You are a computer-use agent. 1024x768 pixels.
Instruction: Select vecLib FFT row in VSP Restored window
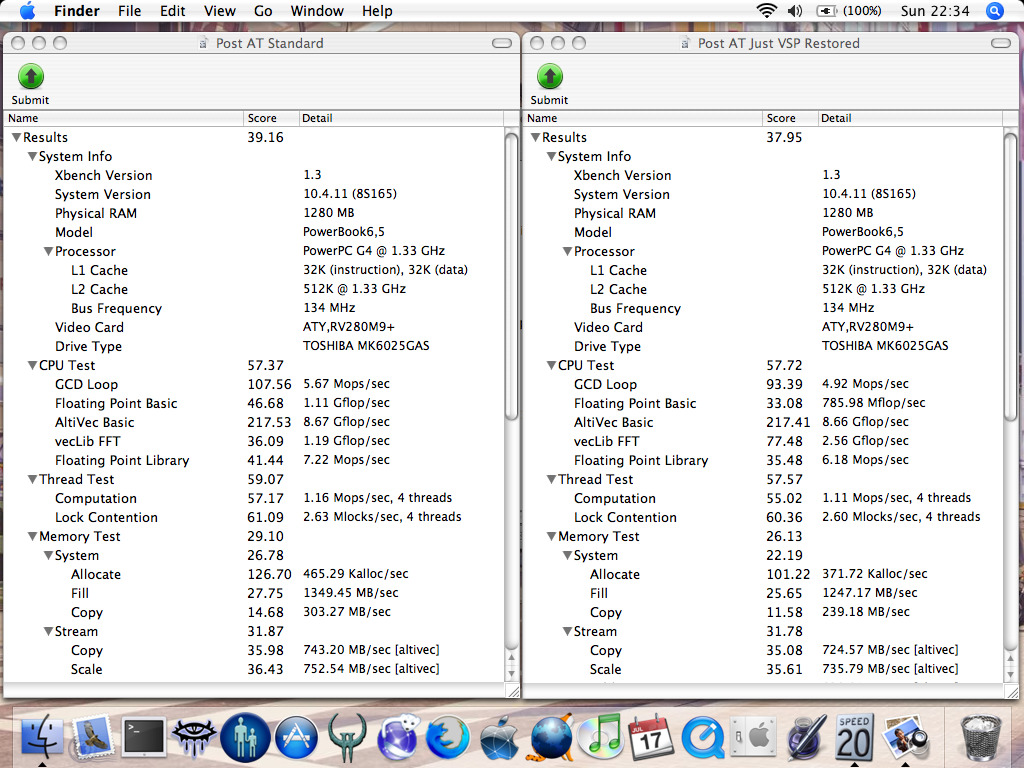(763, 441)
